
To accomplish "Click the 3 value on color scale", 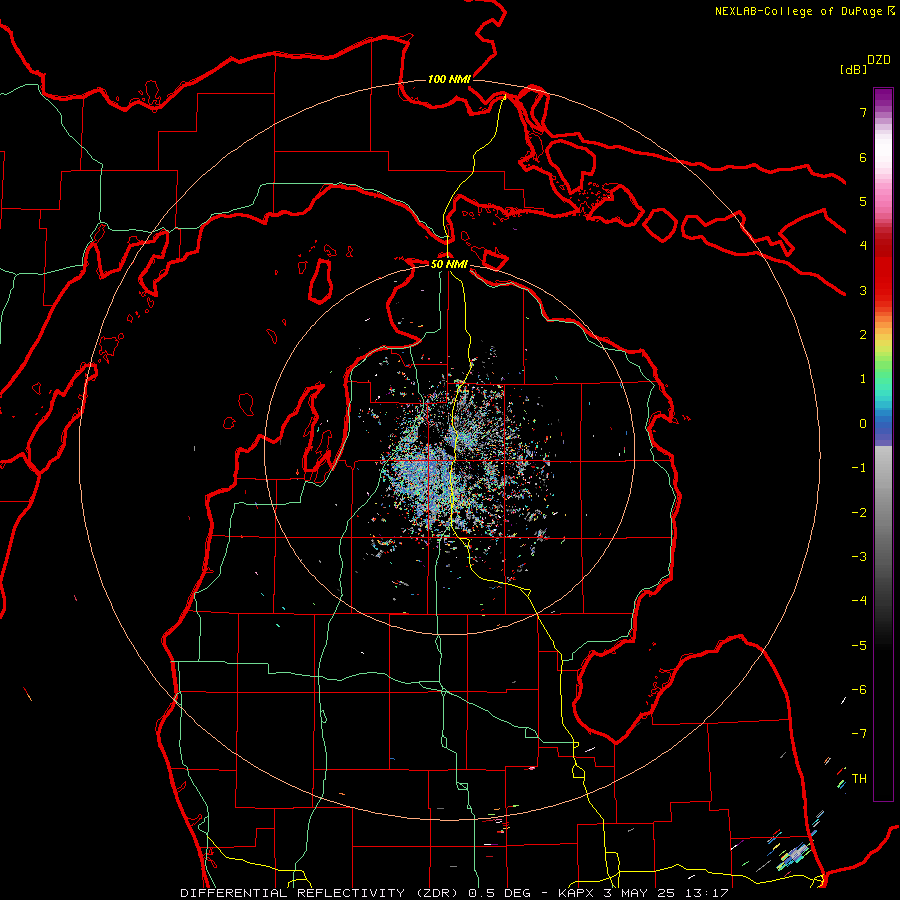I will [863, 290].
